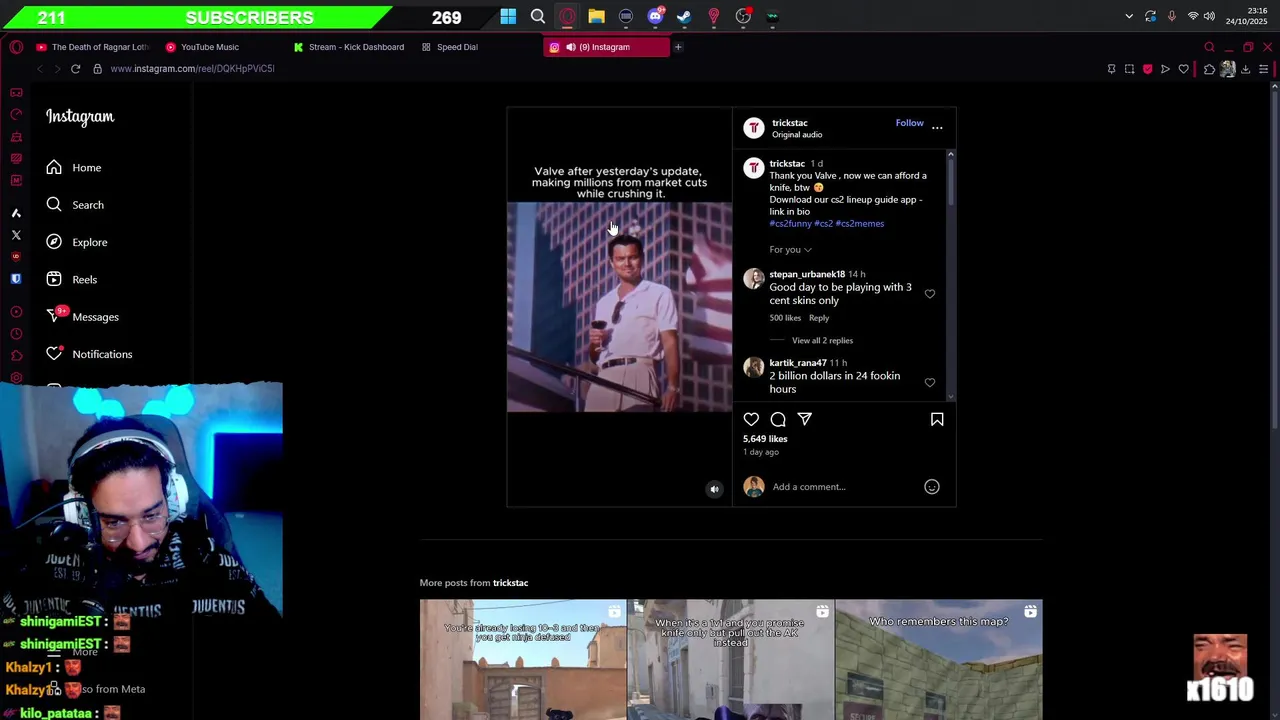
Task: Open Instagram Messages with 9+ badge
Action: coord(82,317)
